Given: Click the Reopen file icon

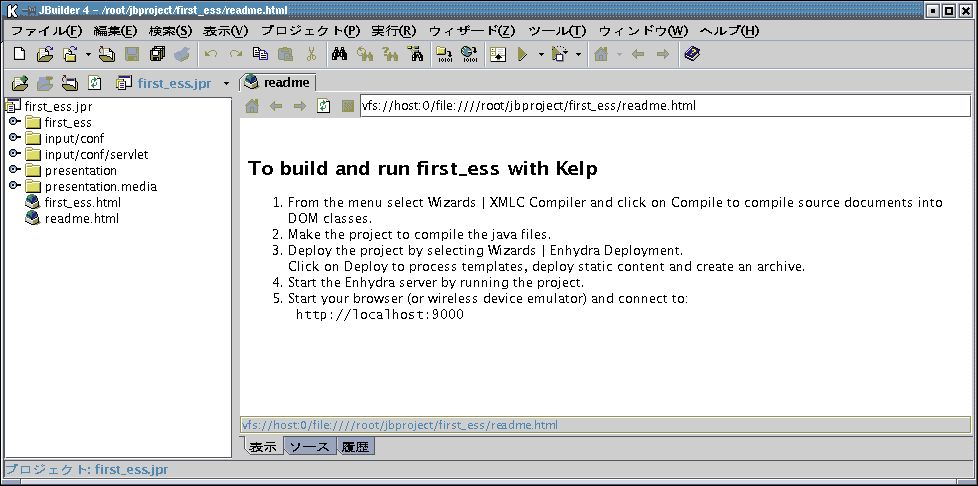Looking at the screenshot, I should point(70,55).
